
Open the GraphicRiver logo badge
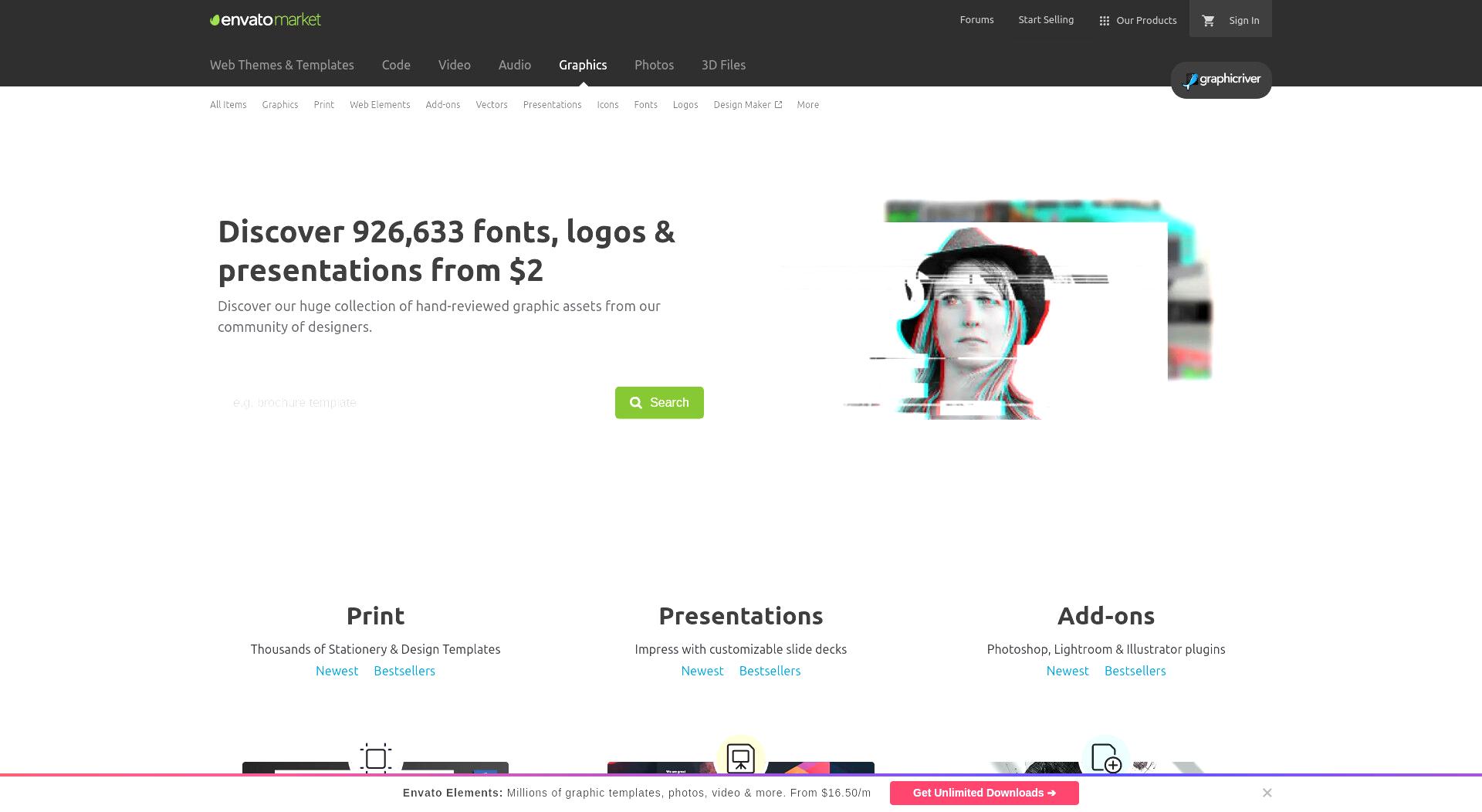pos(1221,80)
